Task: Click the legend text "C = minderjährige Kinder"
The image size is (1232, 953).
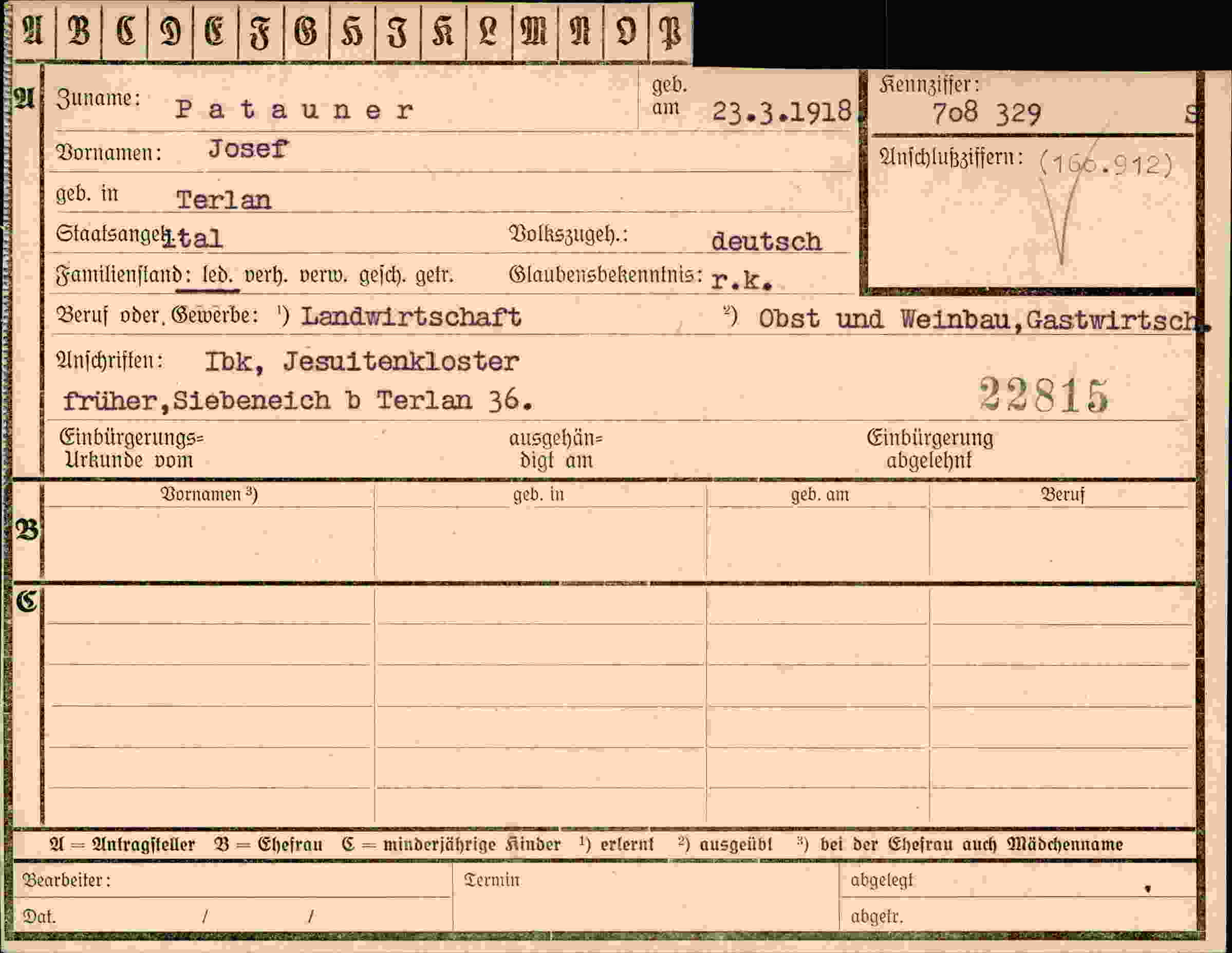Action: (451, 845)
